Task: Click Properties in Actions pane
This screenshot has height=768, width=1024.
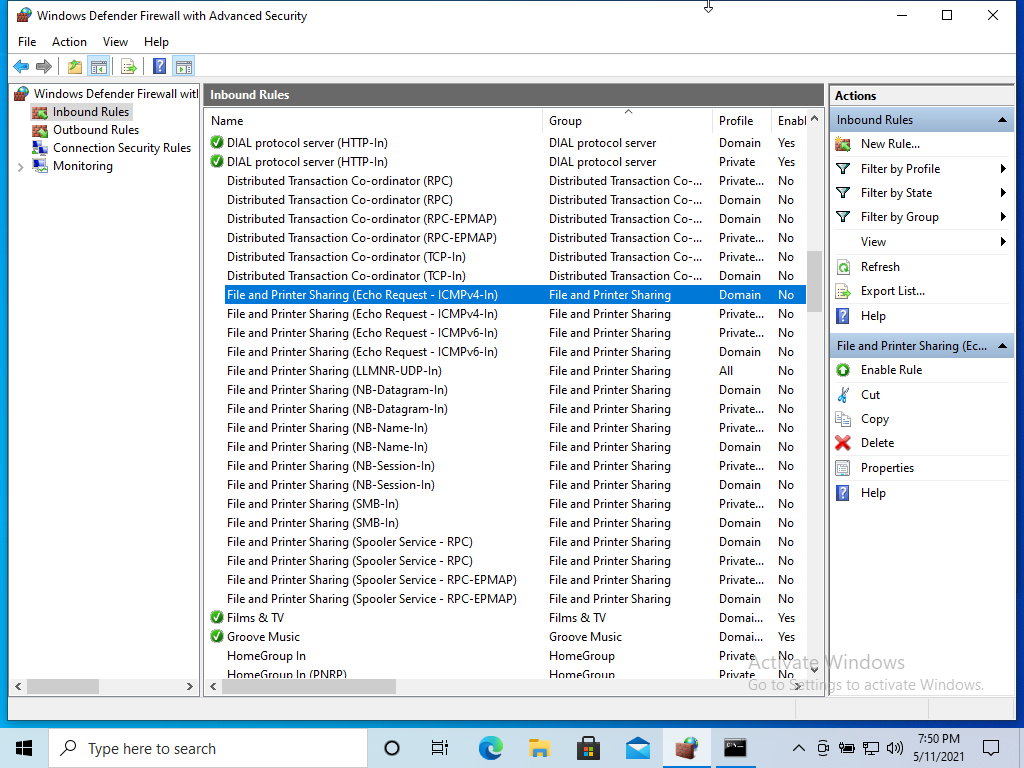Action: 887,468
